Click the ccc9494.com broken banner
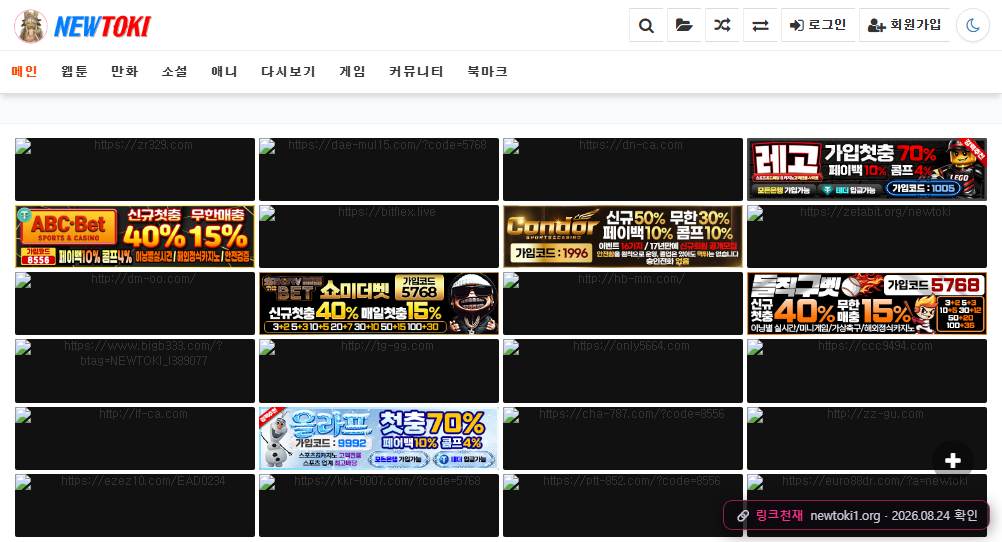Screen dimensions: 1002x542 click(867, 371)
